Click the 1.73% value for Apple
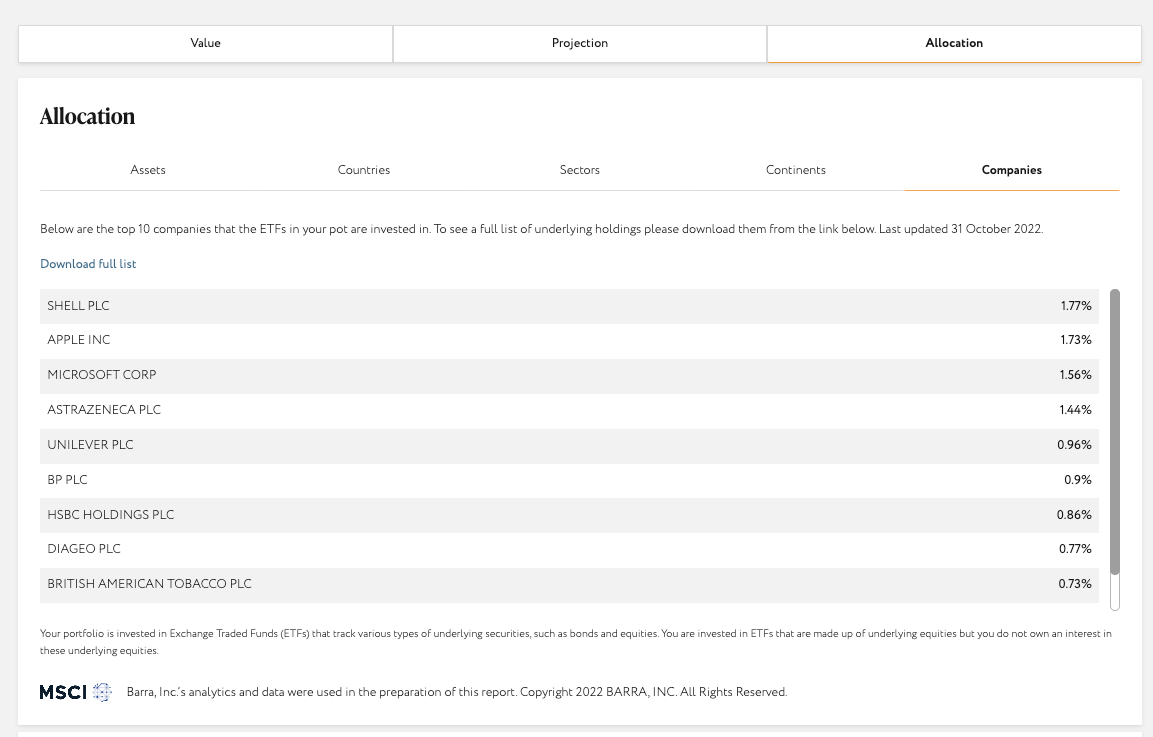The width and height of the screenshot is (1153, 737). click(x=1076, y=340)
